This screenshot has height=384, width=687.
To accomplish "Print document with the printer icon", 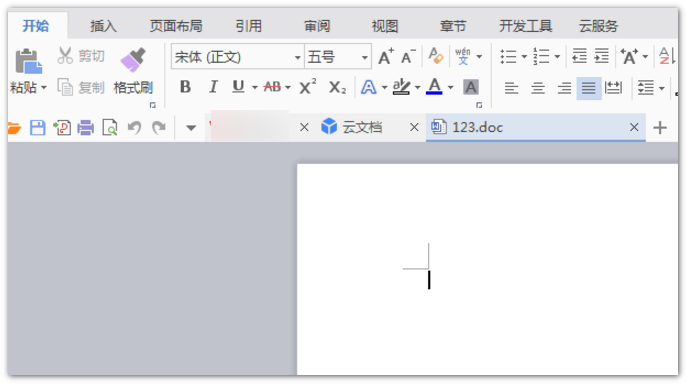I will click(x=86, y=128).
